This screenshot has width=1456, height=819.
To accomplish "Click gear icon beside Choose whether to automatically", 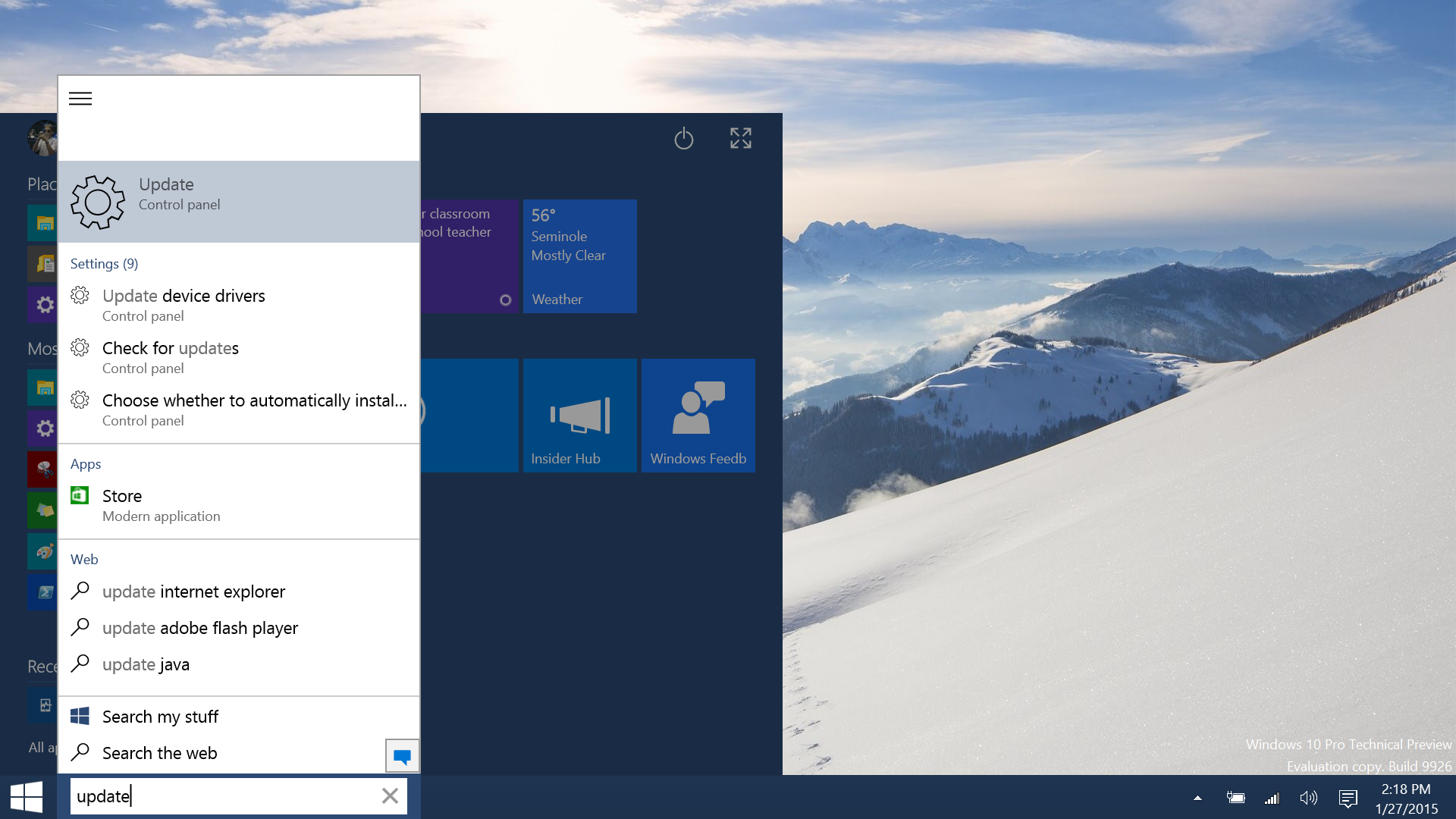I will (80, 400).
